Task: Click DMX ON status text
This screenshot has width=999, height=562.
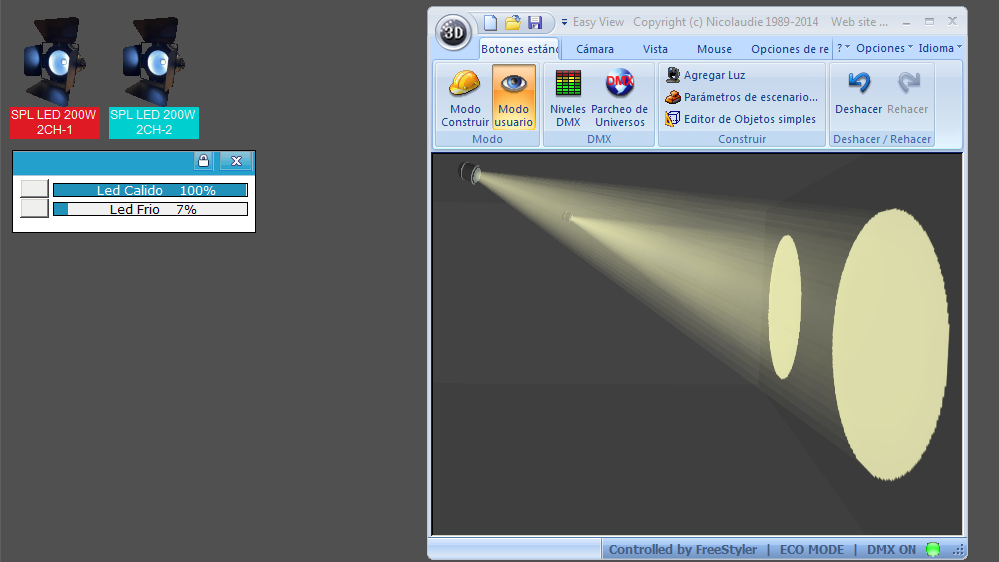Action: (x=891, y=549)
